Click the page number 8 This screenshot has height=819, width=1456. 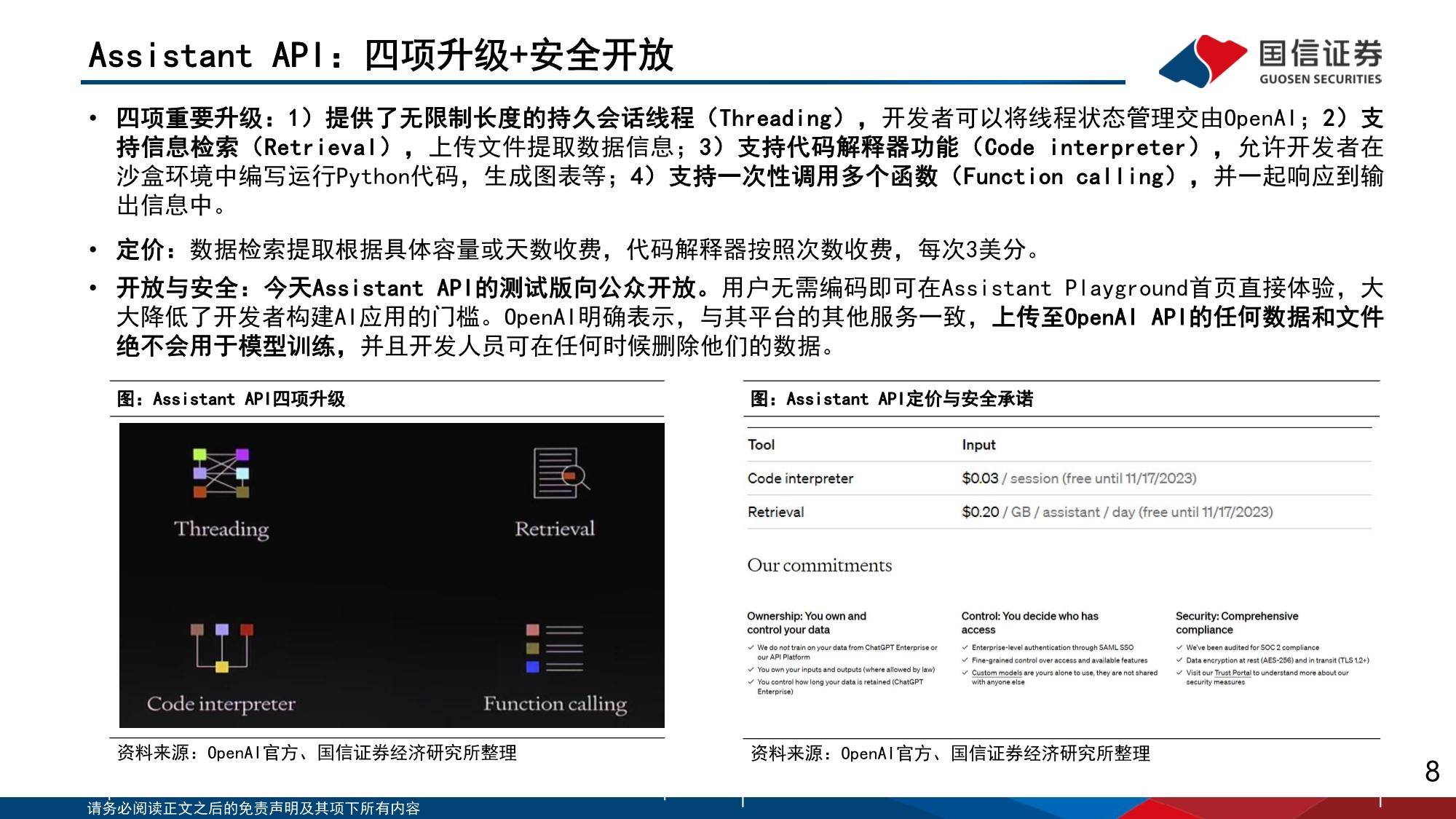click(x=1432, y=772)
